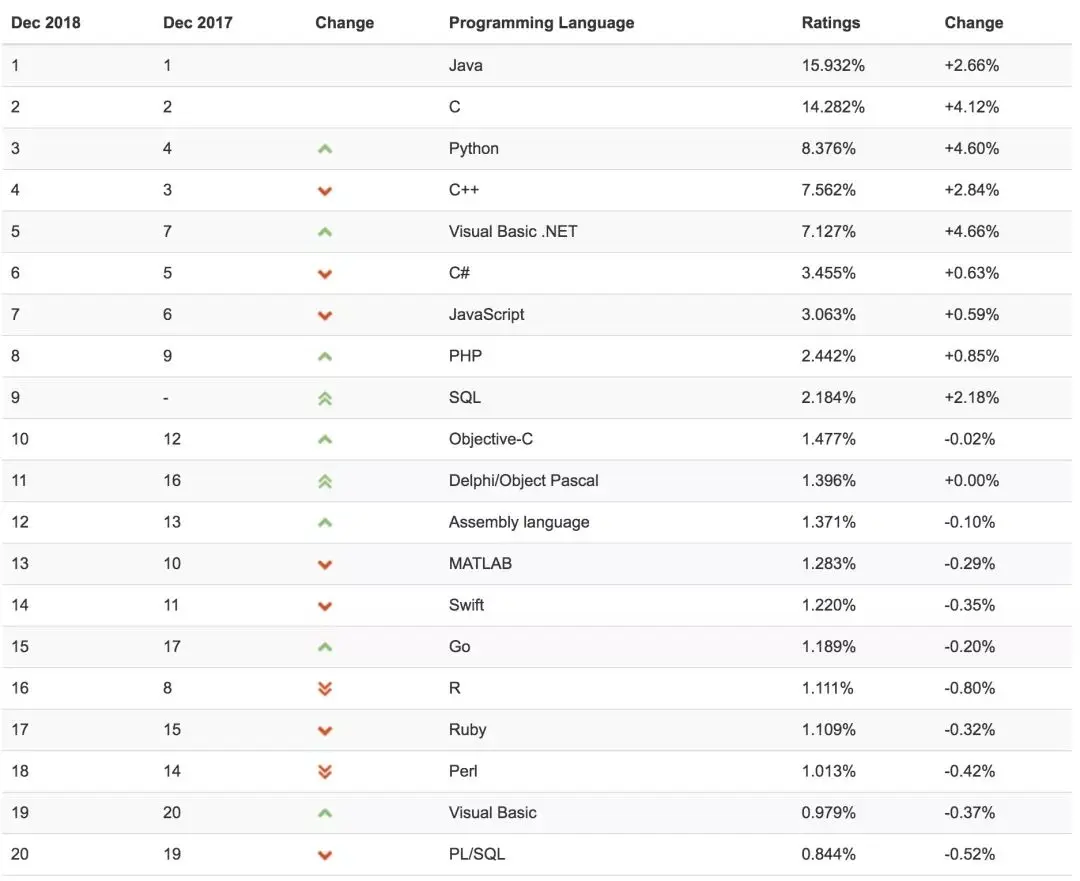Click the green up arrow beside Python
The width and height of the screenshot is (1080, 881).
(x=325, y=149)
